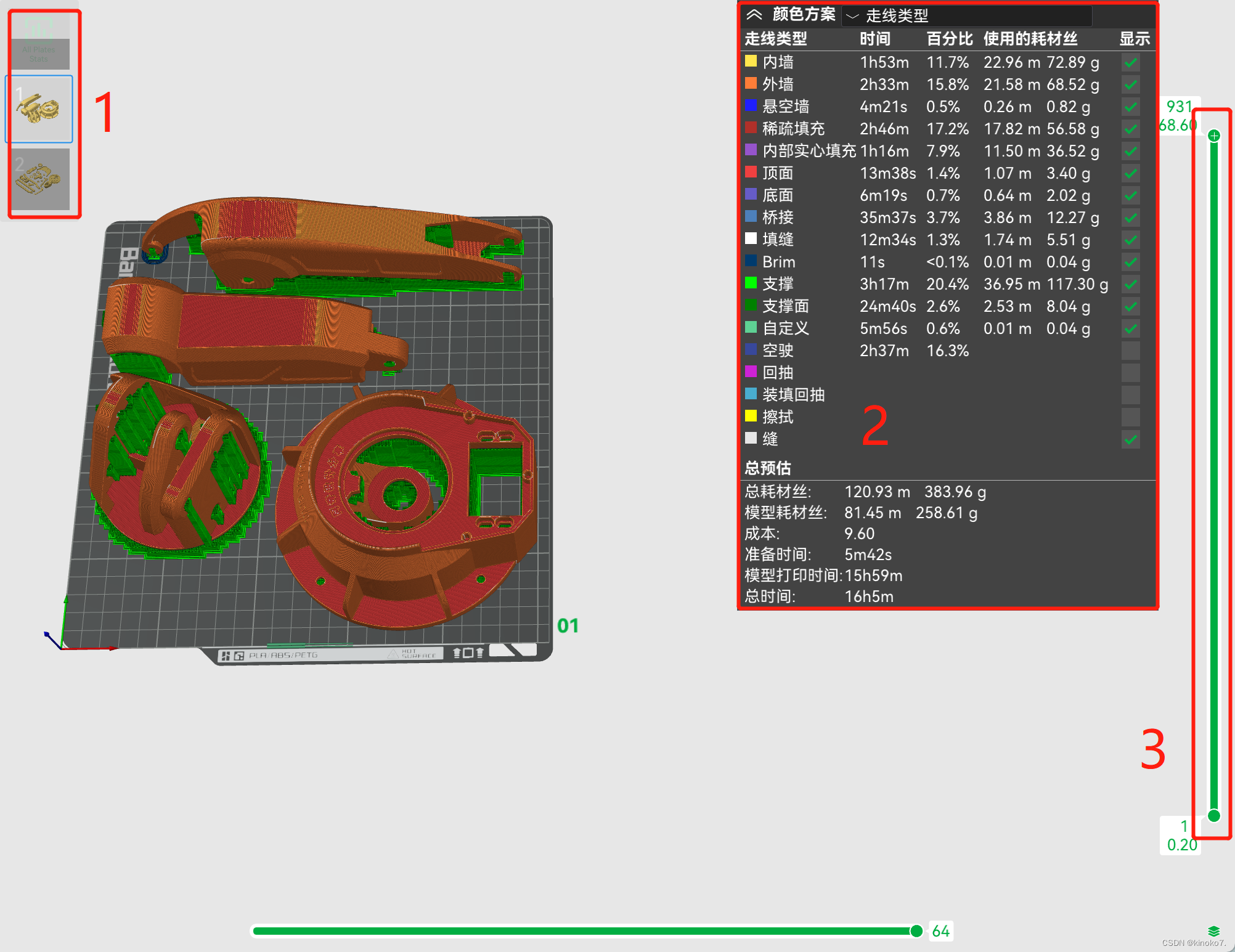1235x952 pixels.
Task: Collapse the 颜色方案 legend panel chevron
Action: [754, 14]
